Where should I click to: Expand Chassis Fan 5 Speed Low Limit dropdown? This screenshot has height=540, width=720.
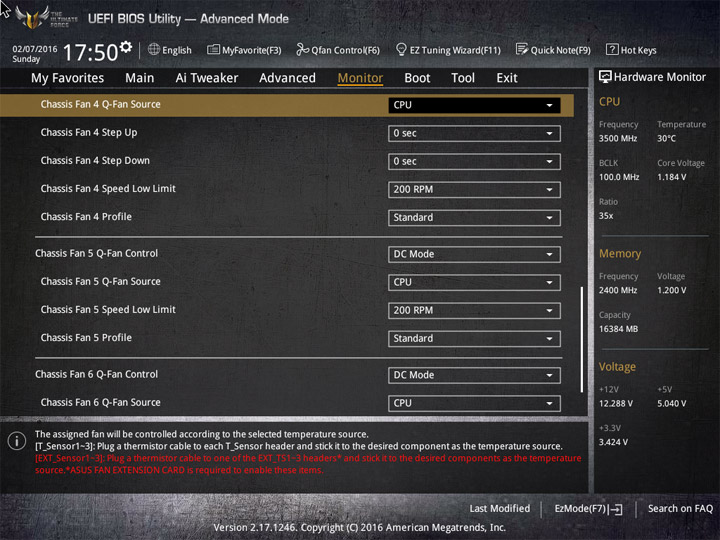(474, 310)
